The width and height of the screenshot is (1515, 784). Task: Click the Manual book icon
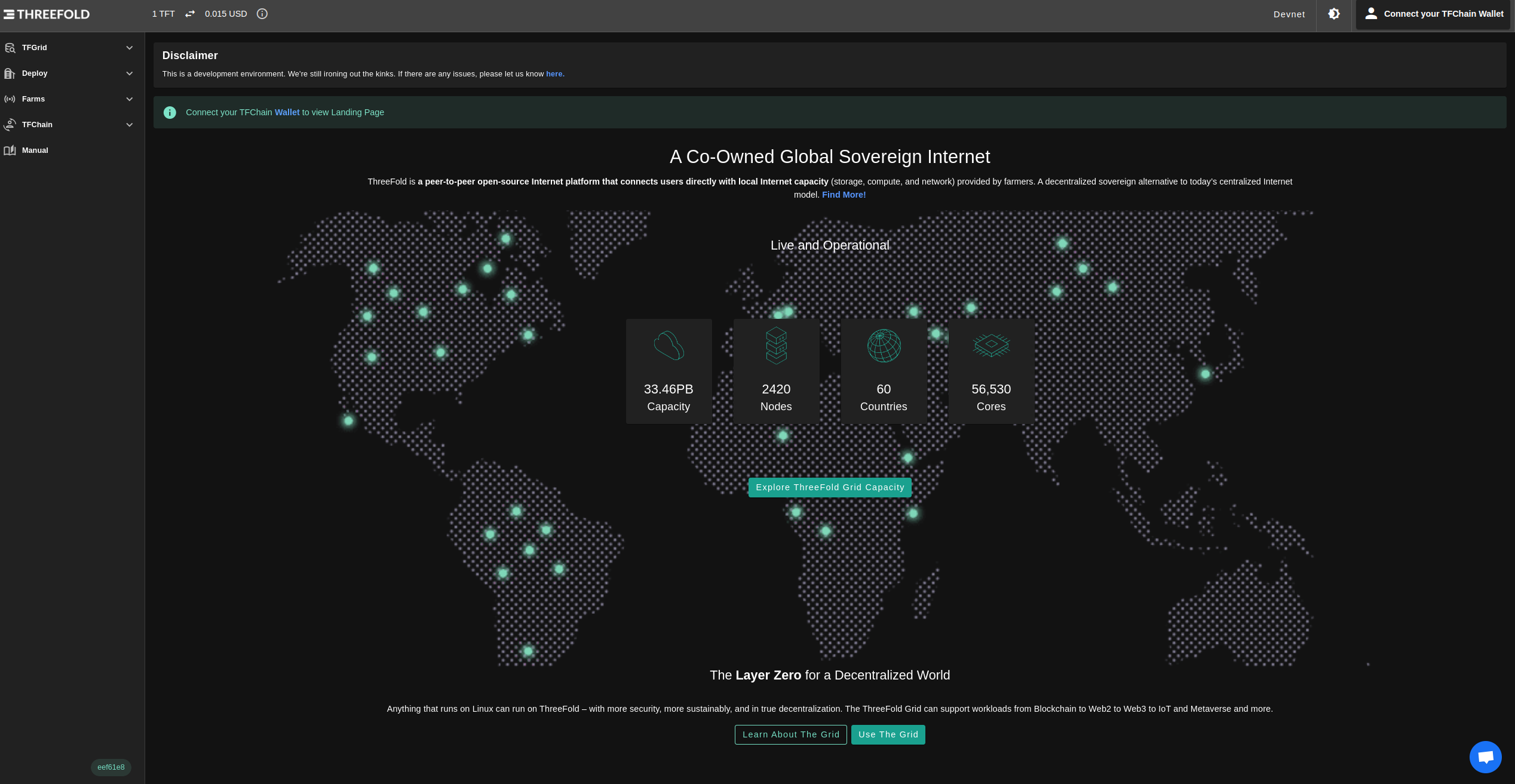10,150
